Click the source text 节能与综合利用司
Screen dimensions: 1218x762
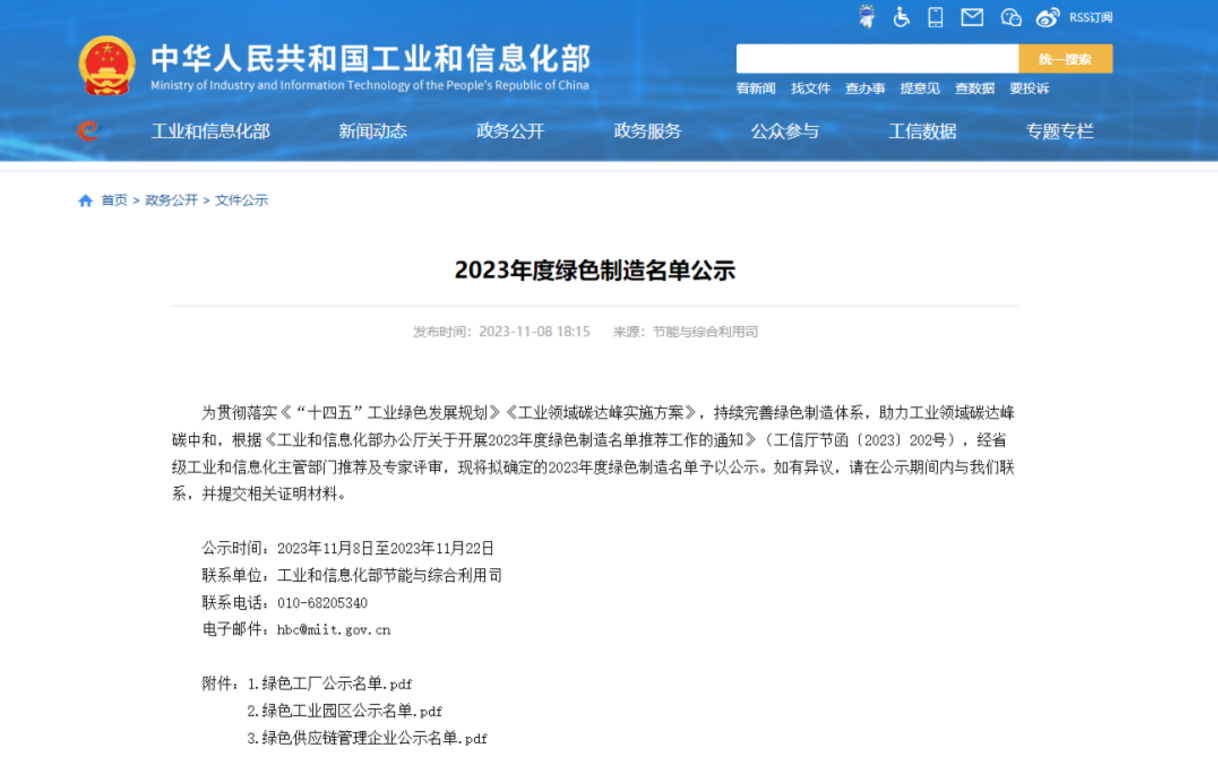click(705, 331)
